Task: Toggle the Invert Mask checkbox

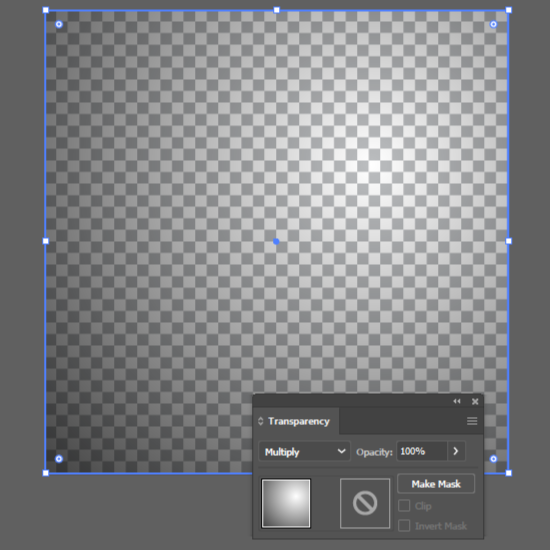Action: click(404, 526)
